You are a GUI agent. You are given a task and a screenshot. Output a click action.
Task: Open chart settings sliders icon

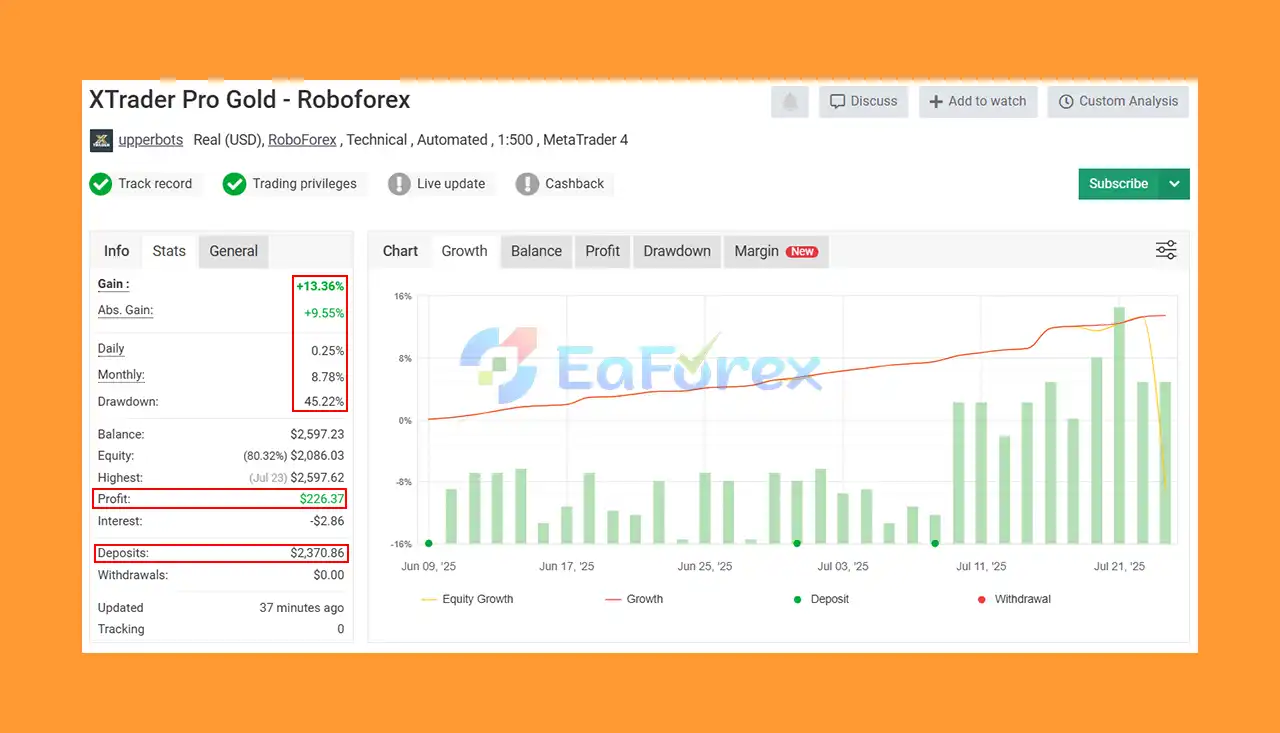pyautogui.click(x=1166, y=250)
